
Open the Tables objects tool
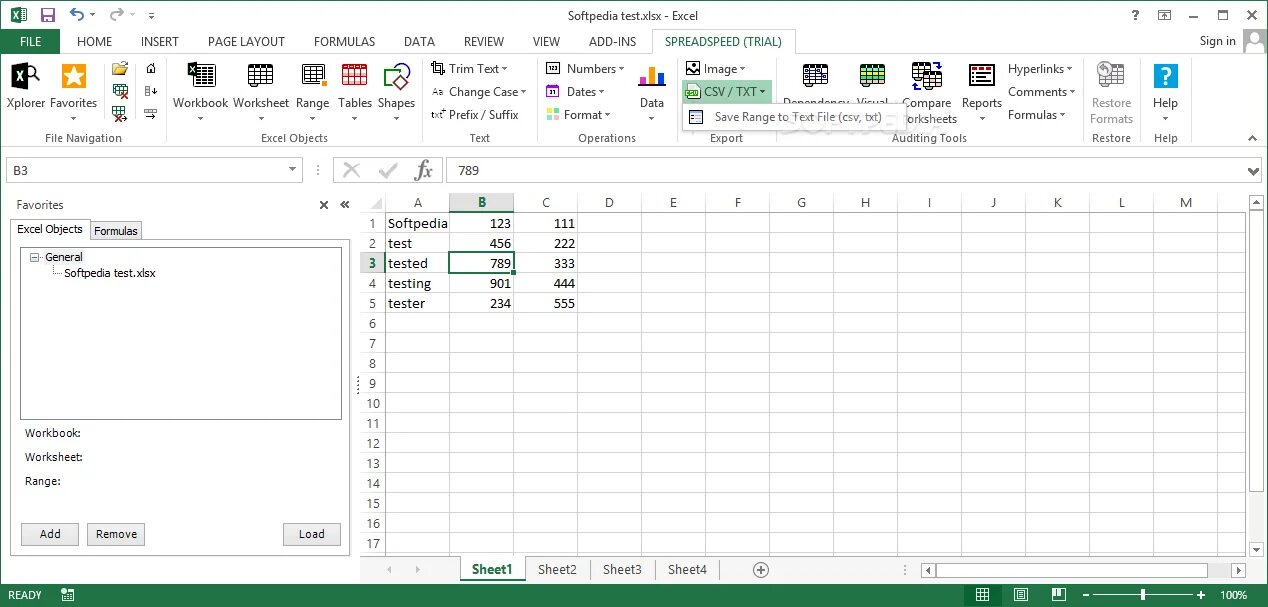coord(355,91)
